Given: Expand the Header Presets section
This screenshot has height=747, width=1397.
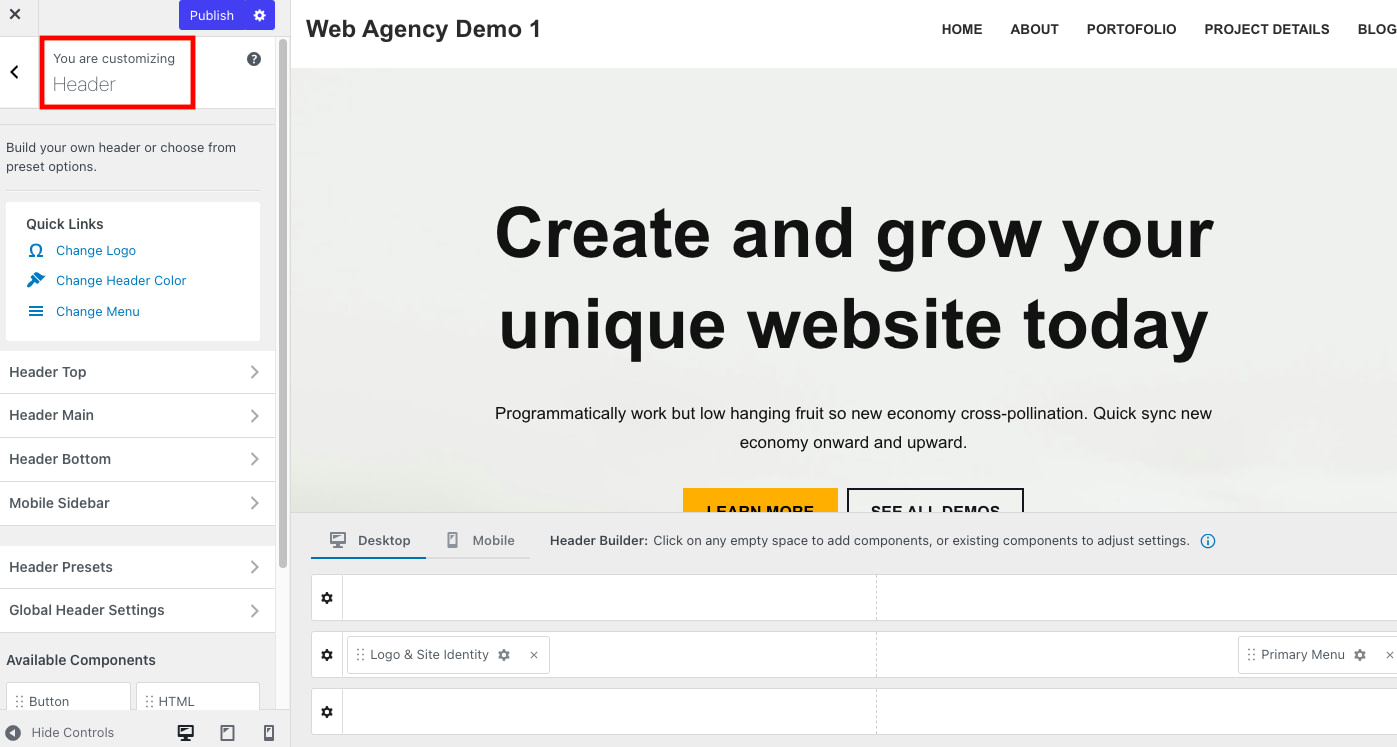Looking at the screenshot, I should [x=137, y=567].
